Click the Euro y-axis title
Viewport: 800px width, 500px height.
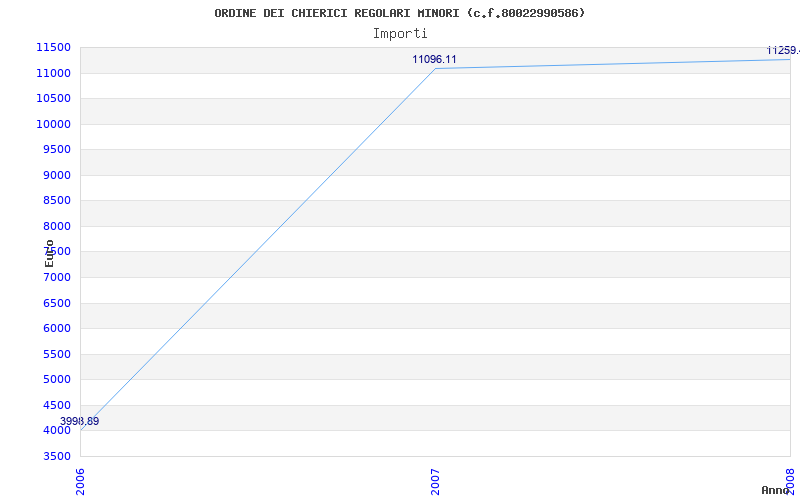tap(49, 254)
